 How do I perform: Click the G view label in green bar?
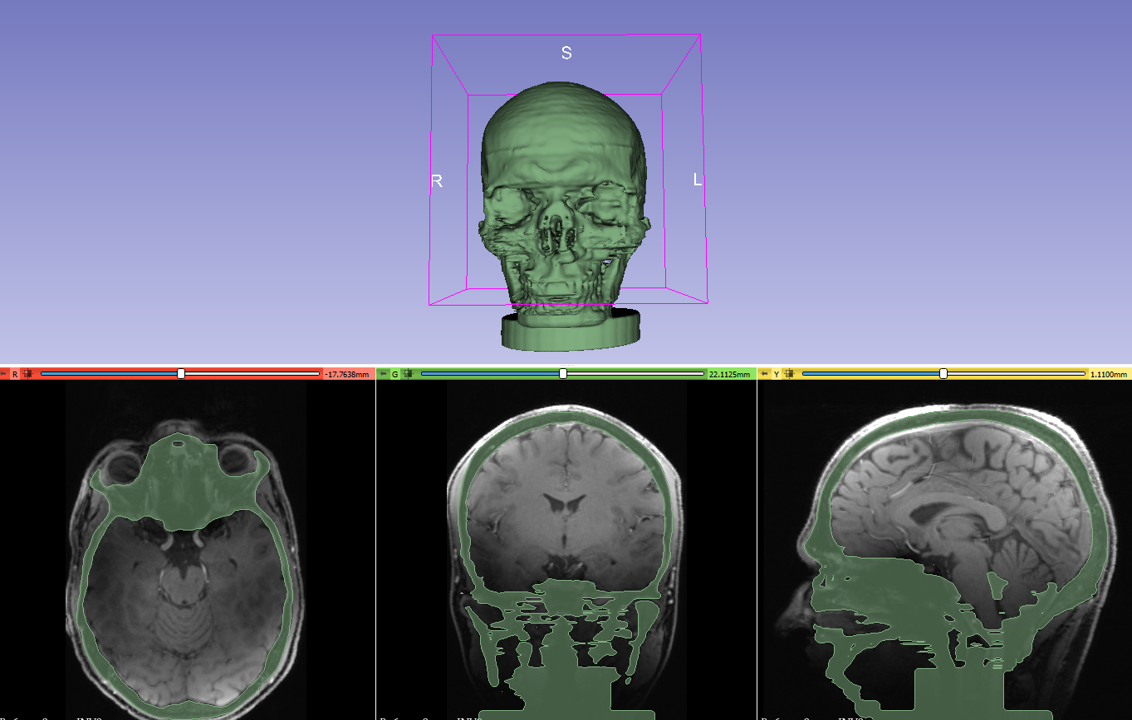pyautogui.click(x=395, y=374)
